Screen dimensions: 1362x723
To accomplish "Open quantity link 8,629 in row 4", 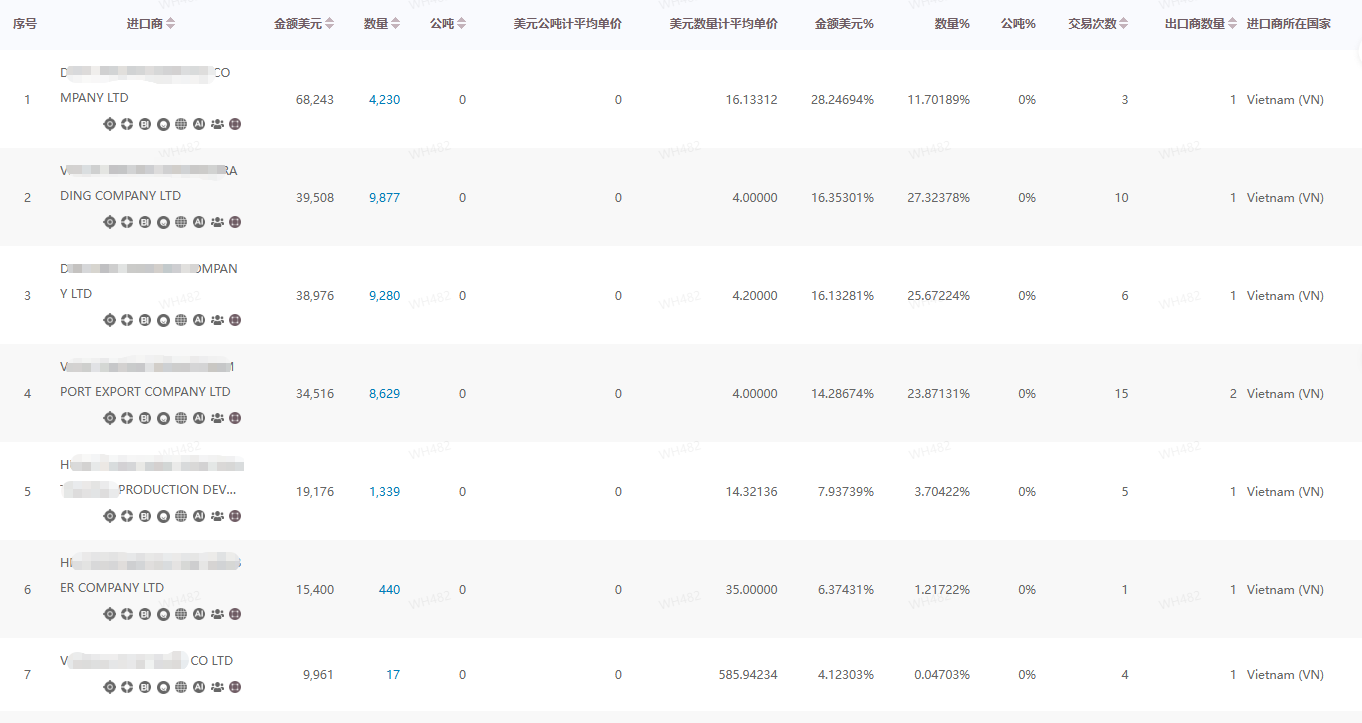I will (x=384, y=394).
